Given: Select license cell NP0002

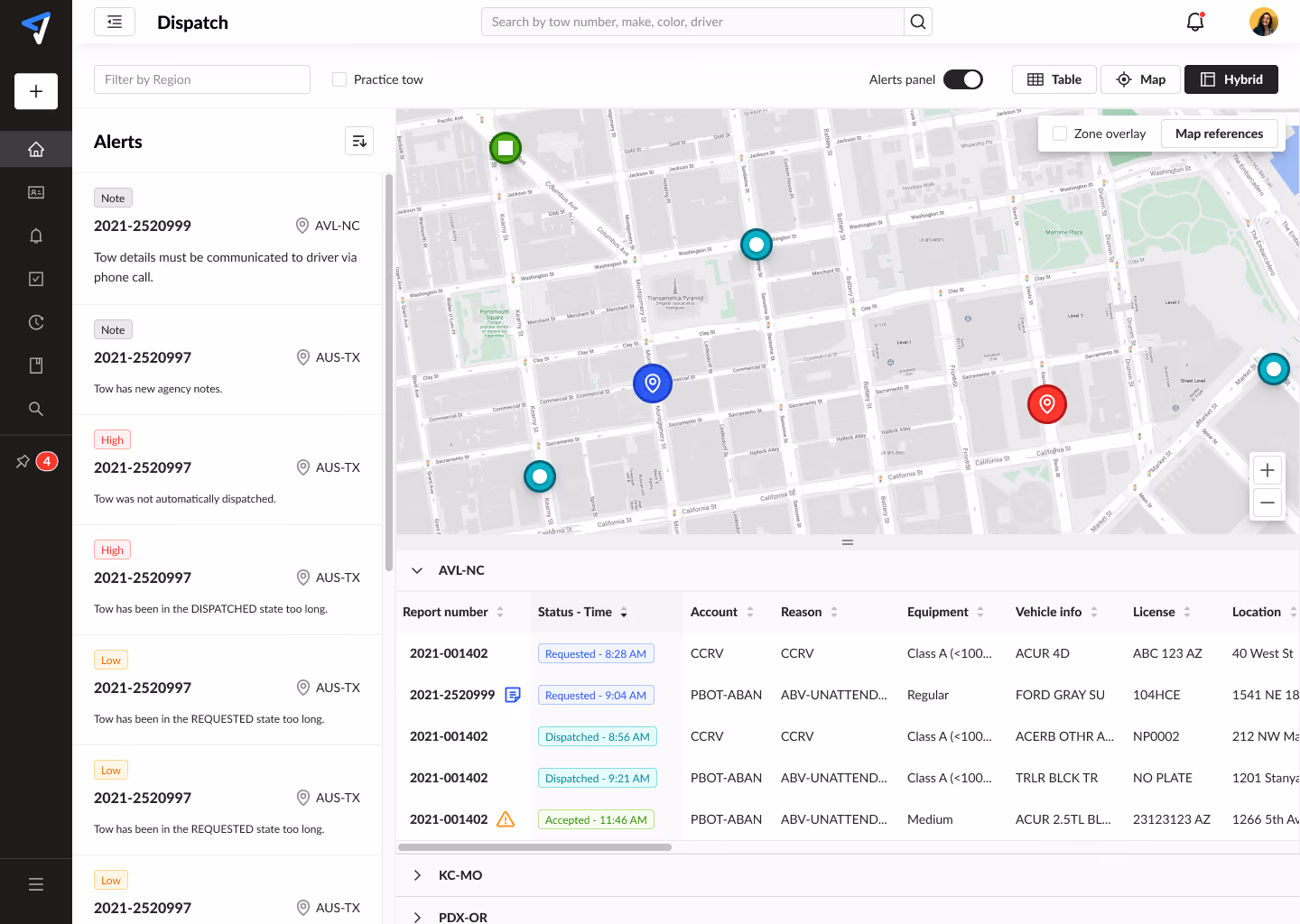Looking at the screenshot, I should [1156, 736].
